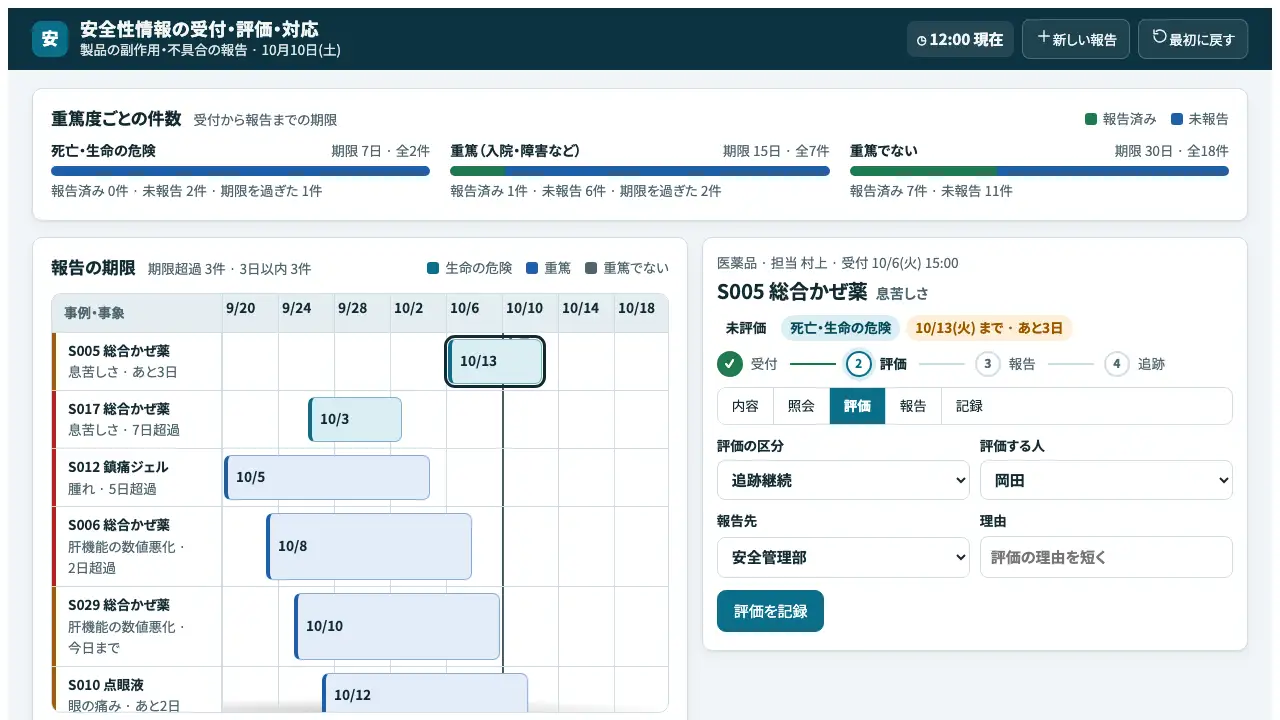Click the 12:00 現在 button
Screen dimensions: 1280x720
coord(960,39)
